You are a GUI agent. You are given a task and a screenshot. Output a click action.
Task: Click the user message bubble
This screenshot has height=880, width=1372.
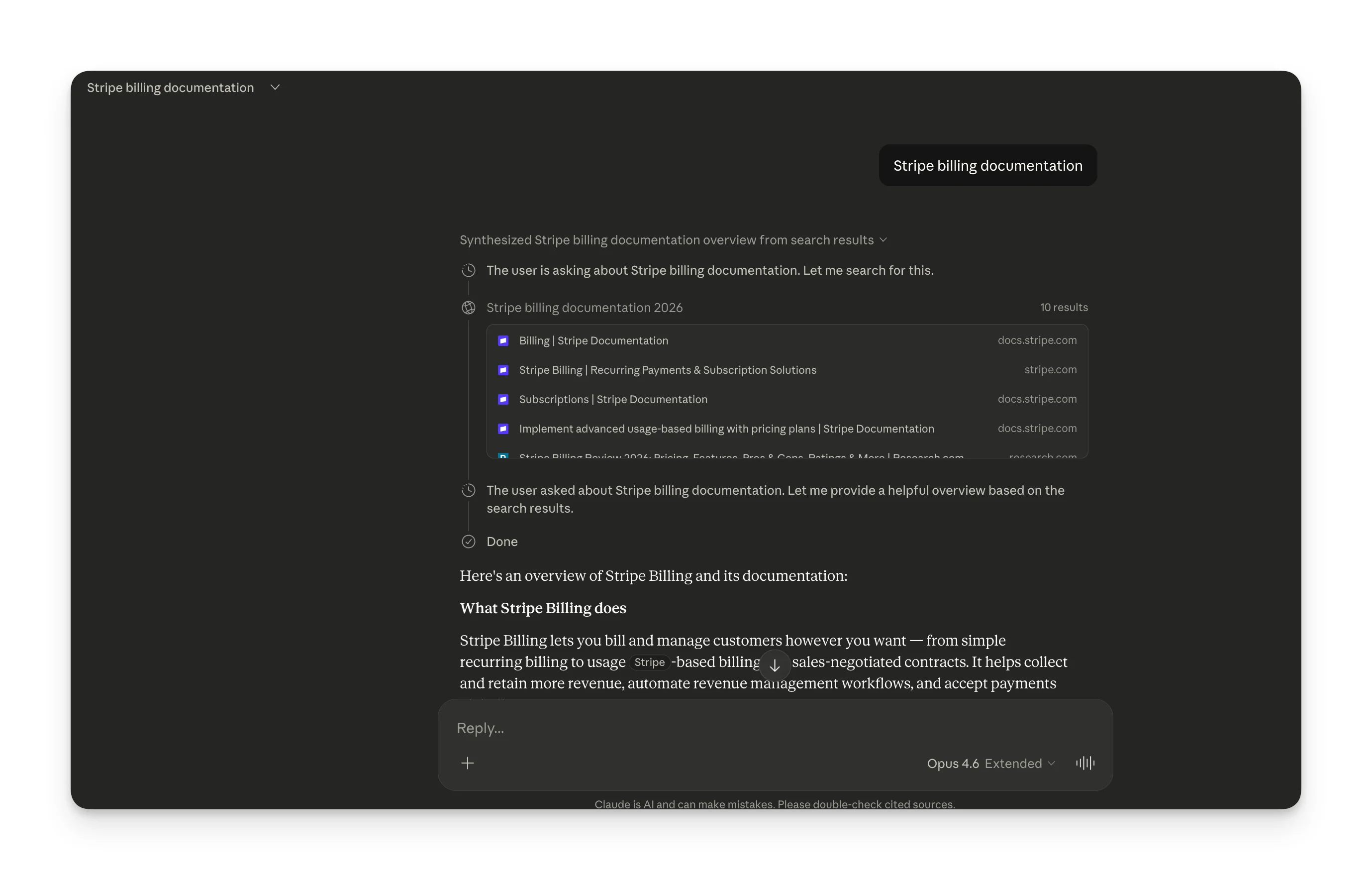[987, 166]
